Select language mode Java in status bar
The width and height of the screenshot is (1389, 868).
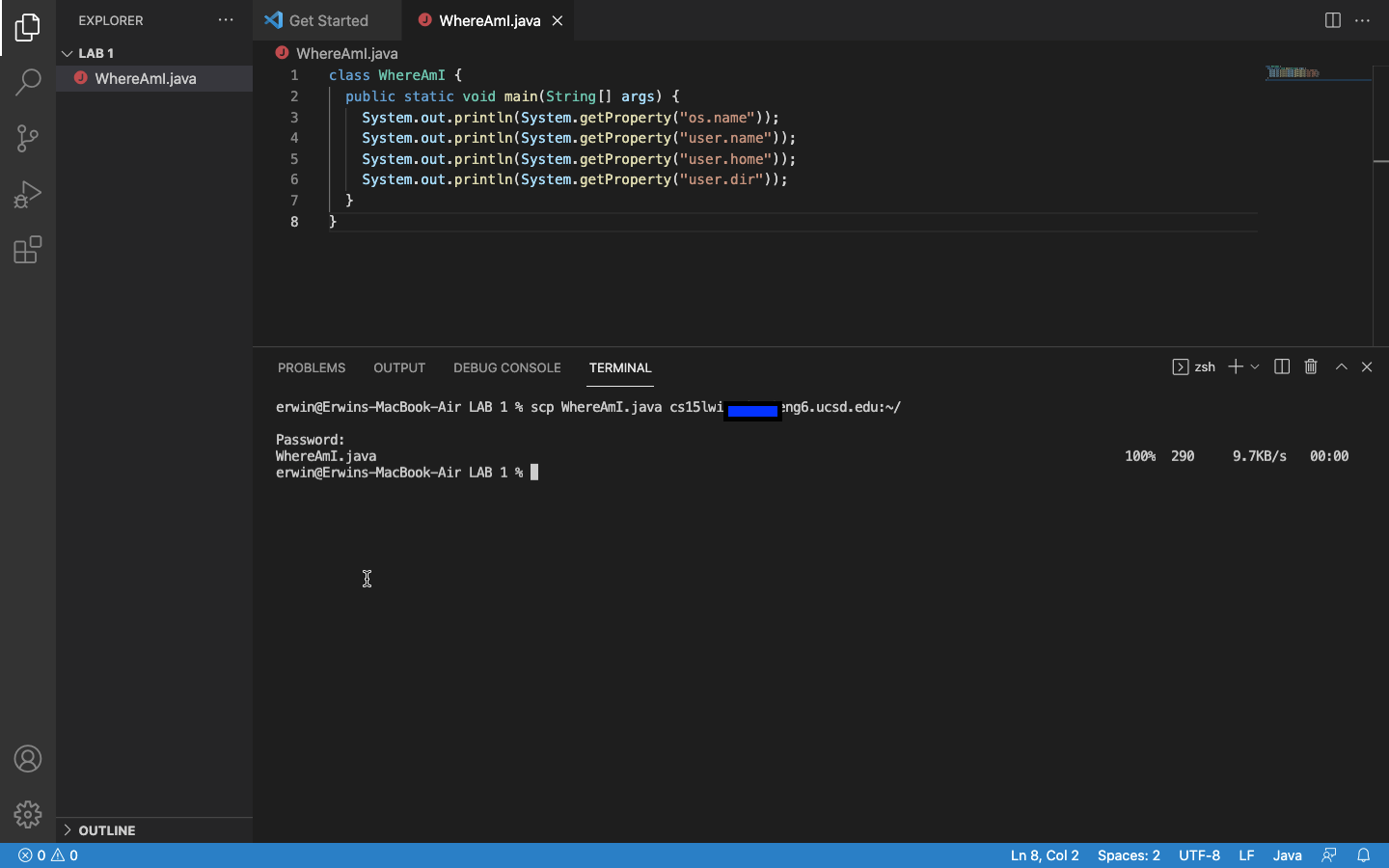tap(1287, 855)
